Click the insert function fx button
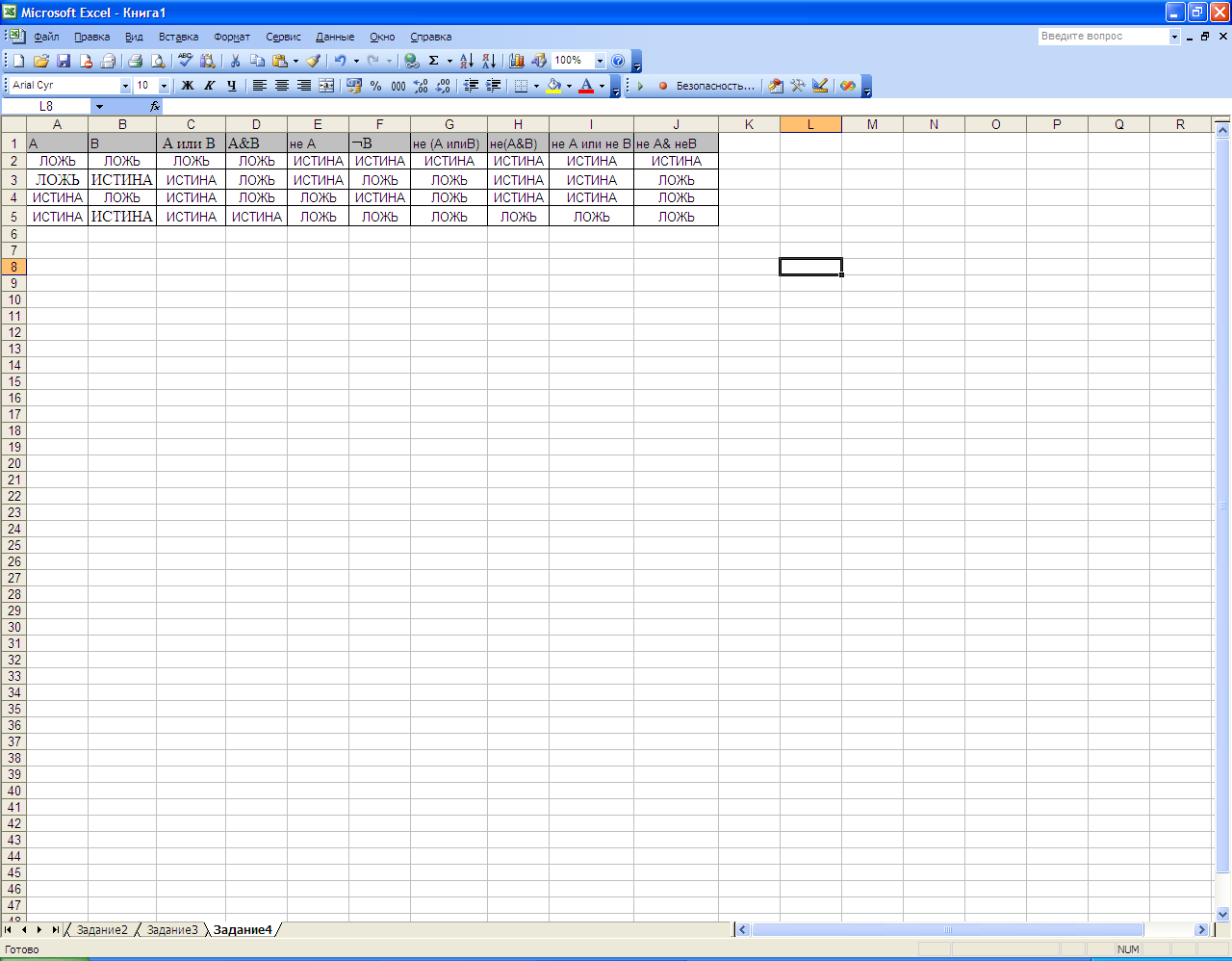Image resolution: width=1232 pixels, height=961 pixels. coord(155,107)
